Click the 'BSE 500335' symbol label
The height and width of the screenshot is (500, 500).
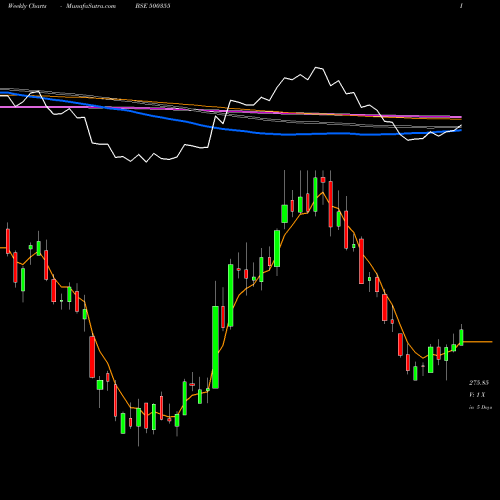(153, 6)
